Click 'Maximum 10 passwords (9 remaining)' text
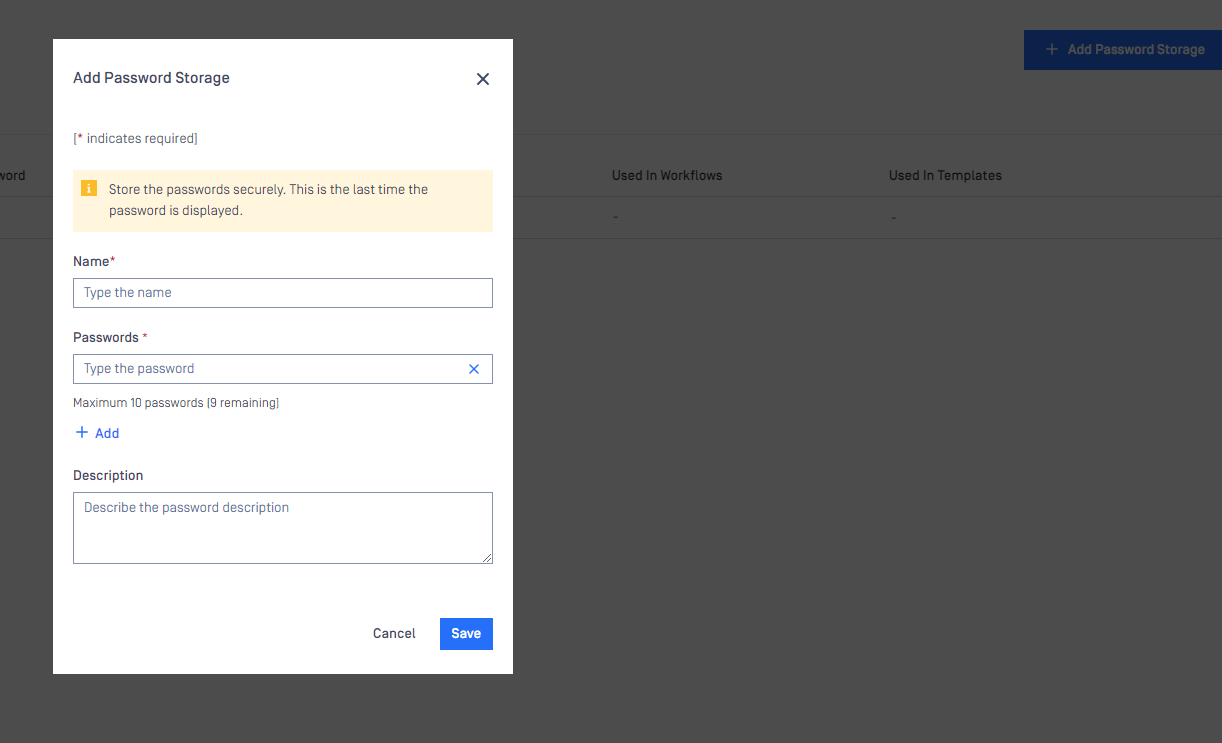Image resolution: width=1222 pixels, height=743 pixels. (x=176, y=403)
